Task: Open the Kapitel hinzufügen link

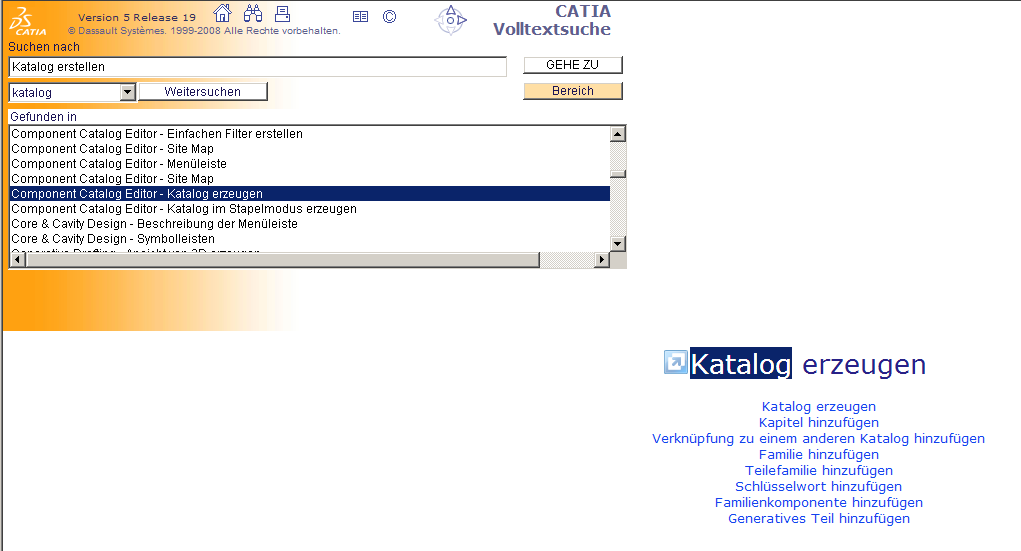Action: [x=818, y=422]
